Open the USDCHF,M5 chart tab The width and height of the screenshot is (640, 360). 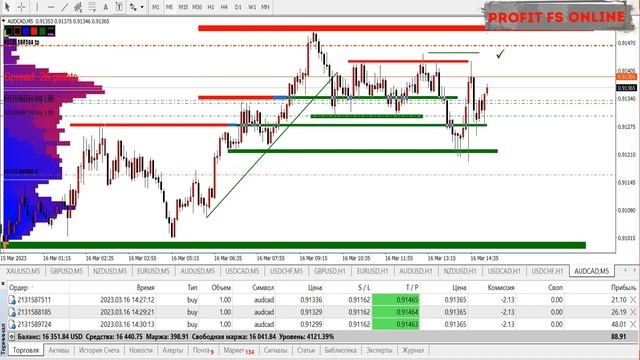pyautogui.click(x=287, y=271)
